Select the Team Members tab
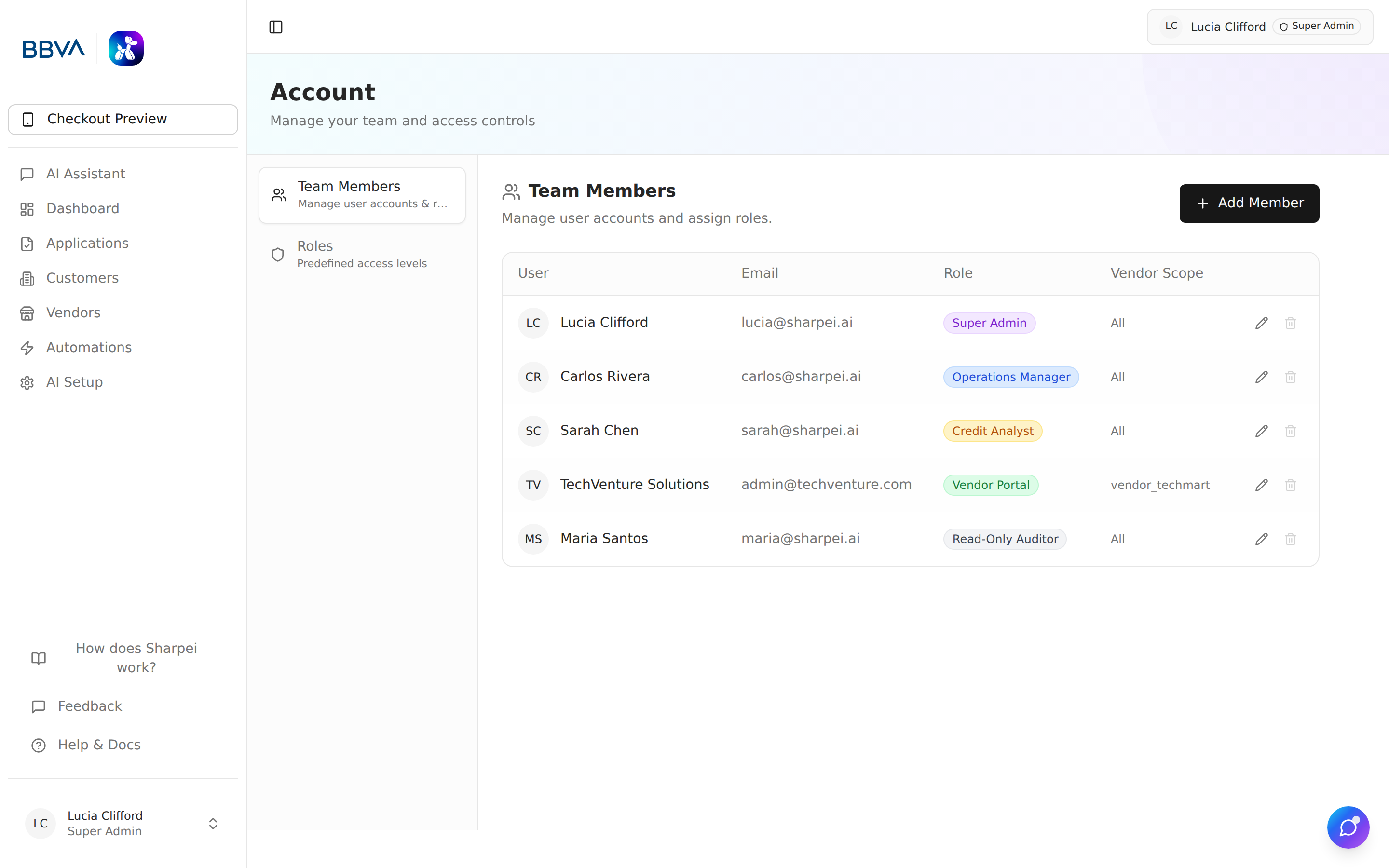This screenshot has height=868, width=1389. [x=362, y=194]
